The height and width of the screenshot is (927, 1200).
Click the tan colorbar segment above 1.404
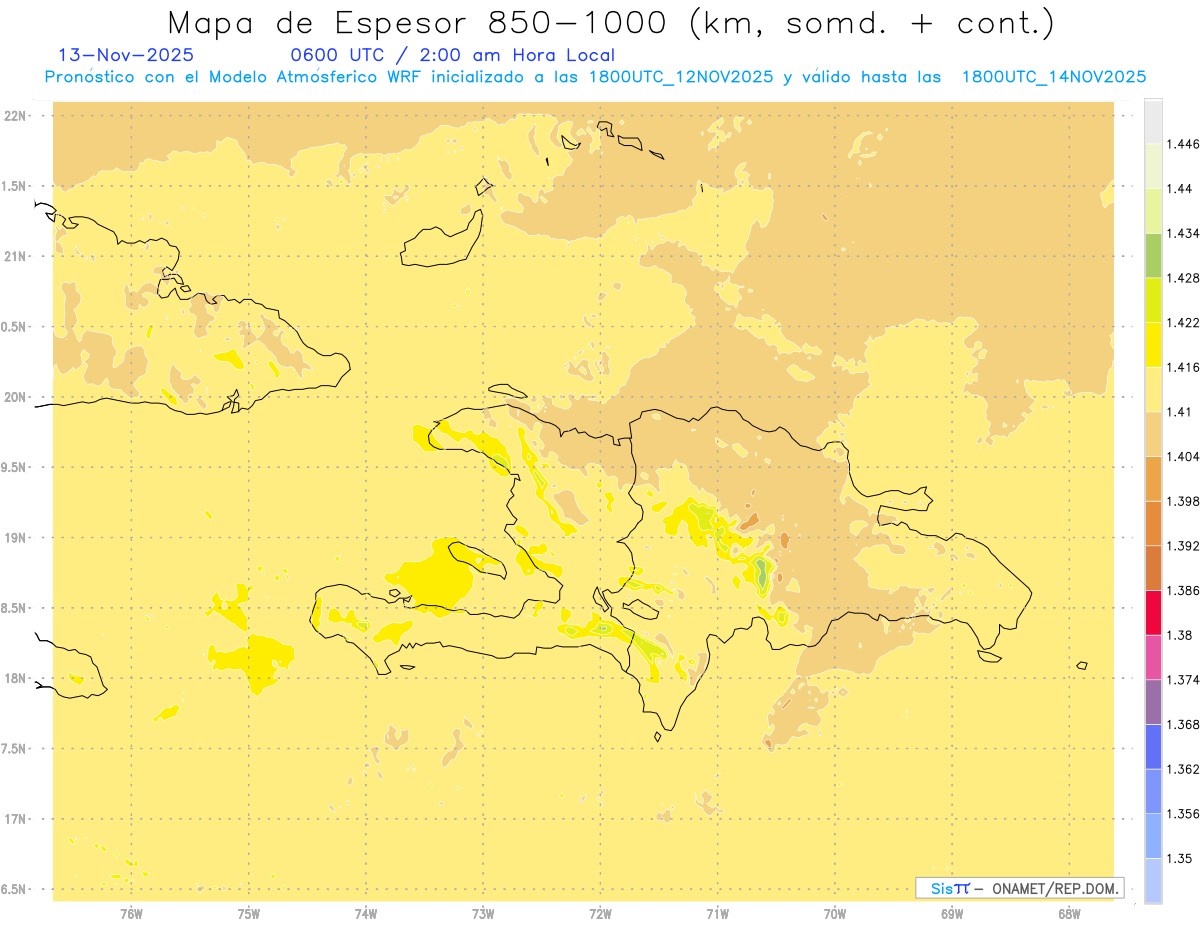coord(1153,434)
